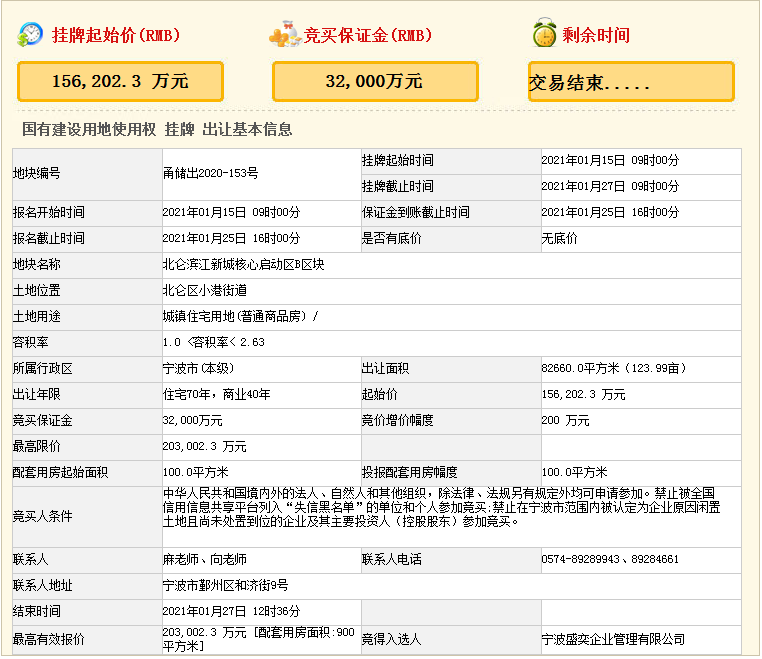
Task: Click the gold coins icon beside 竞买保证金
Action: (285, 35)
